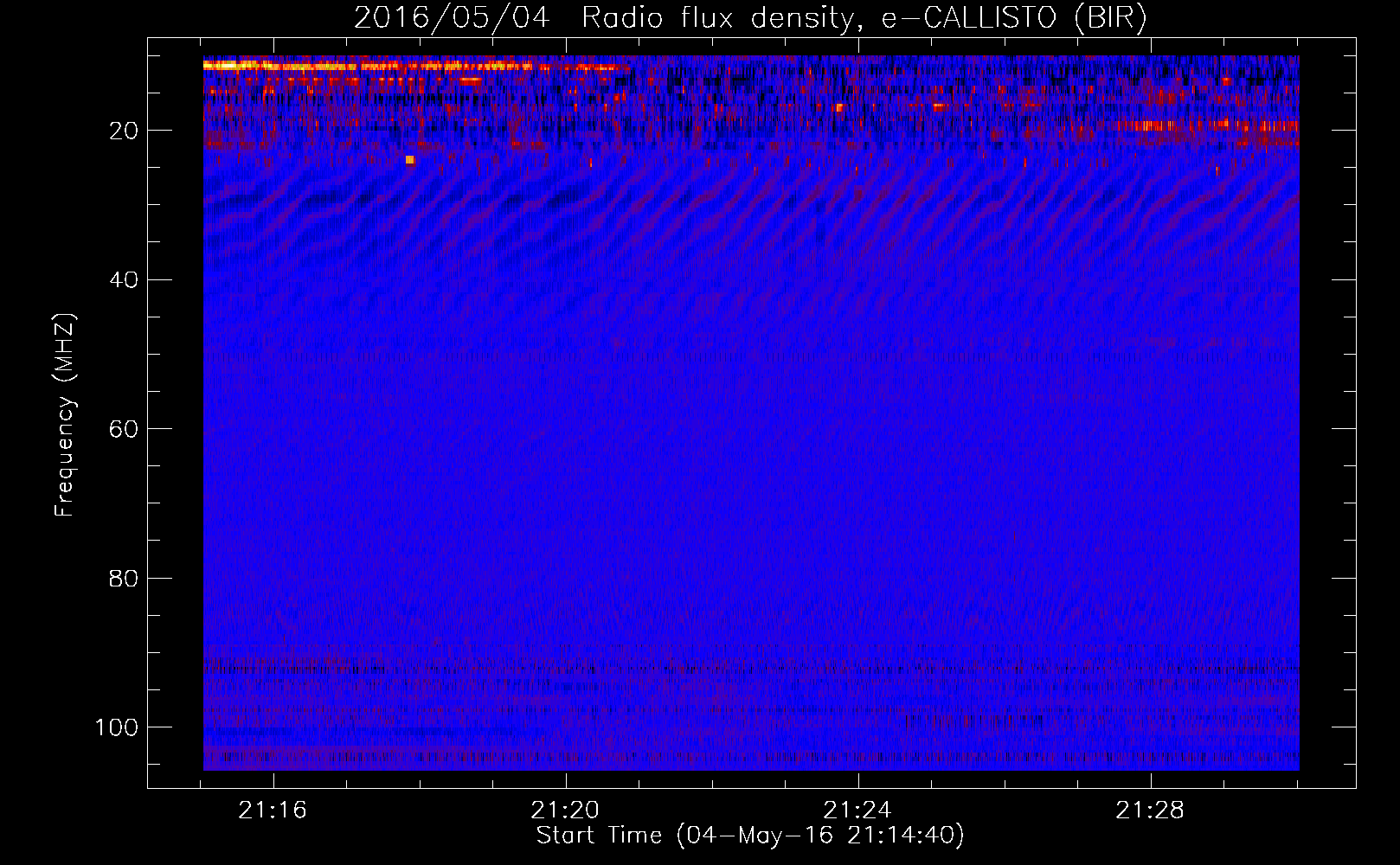Click the 21:24 time tick label
The height and width of the screenshot is (865, 1400).
tap(857, 811)
